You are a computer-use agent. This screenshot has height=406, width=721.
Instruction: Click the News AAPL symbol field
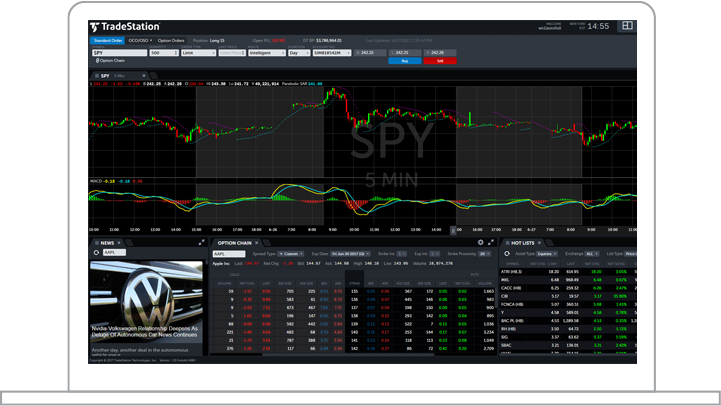[114, 252]
